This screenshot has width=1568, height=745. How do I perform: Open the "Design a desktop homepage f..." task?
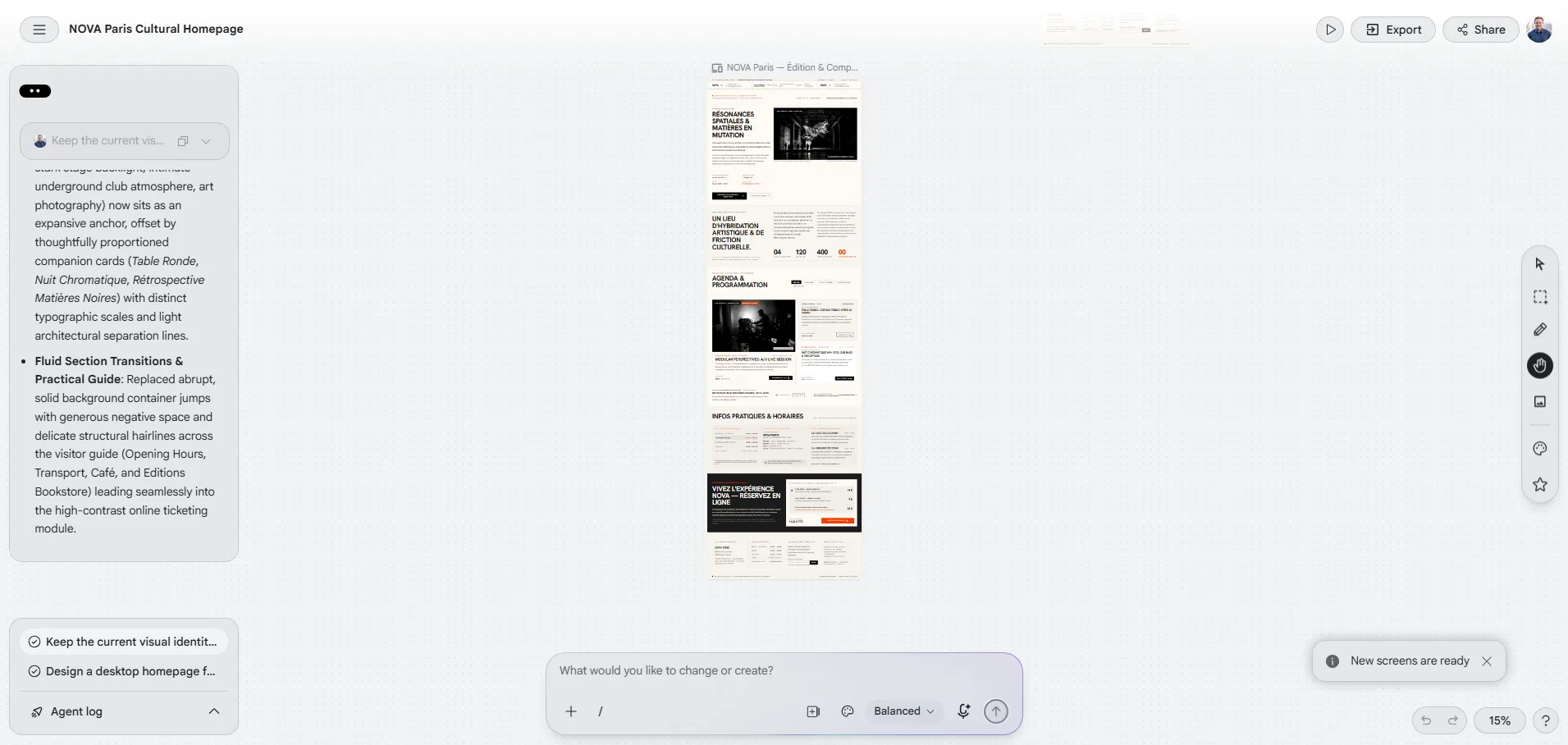pyautogui.click(x=124, y=671)
